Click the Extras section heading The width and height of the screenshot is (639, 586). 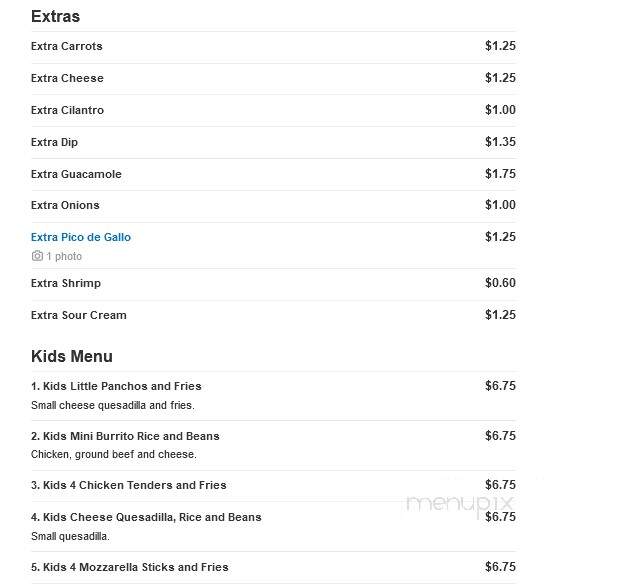pyautogui.click(x=55, y=16)
